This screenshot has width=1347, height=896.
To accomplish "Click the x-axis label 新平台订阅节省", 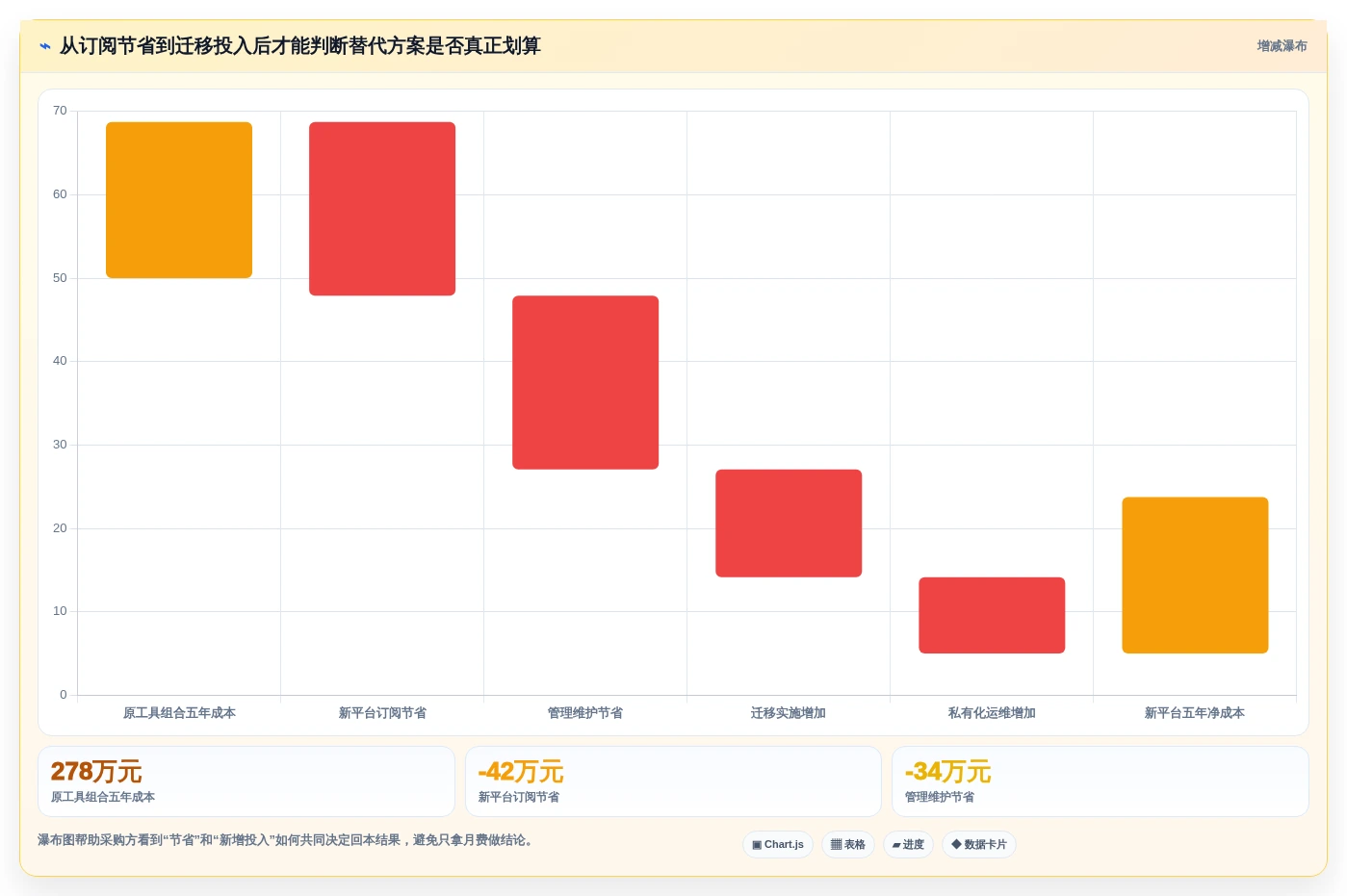I will 382,713.
